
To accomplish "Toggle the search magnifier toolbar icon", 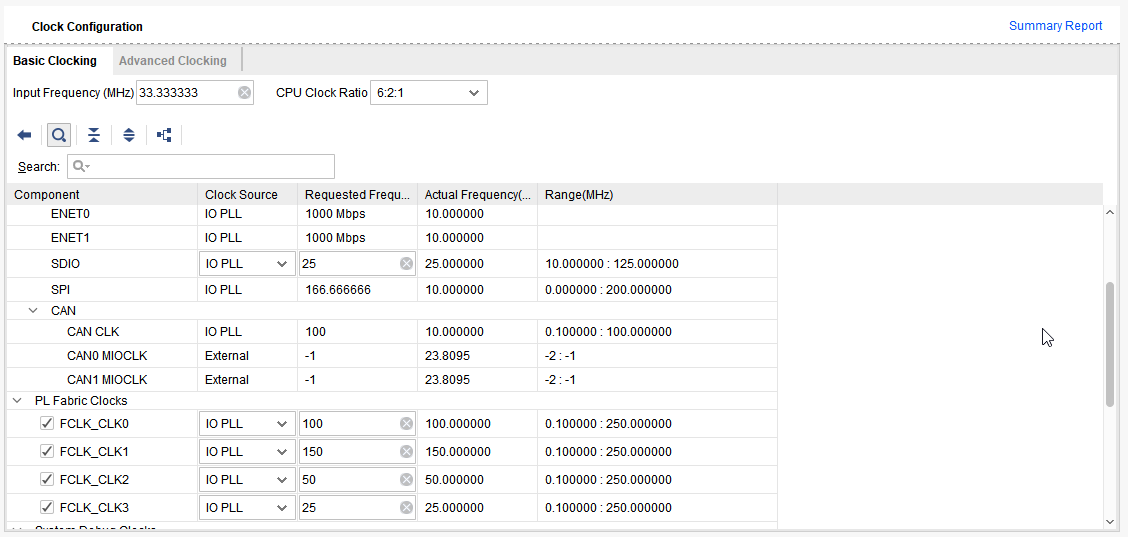I will click(x=59, y=135).
